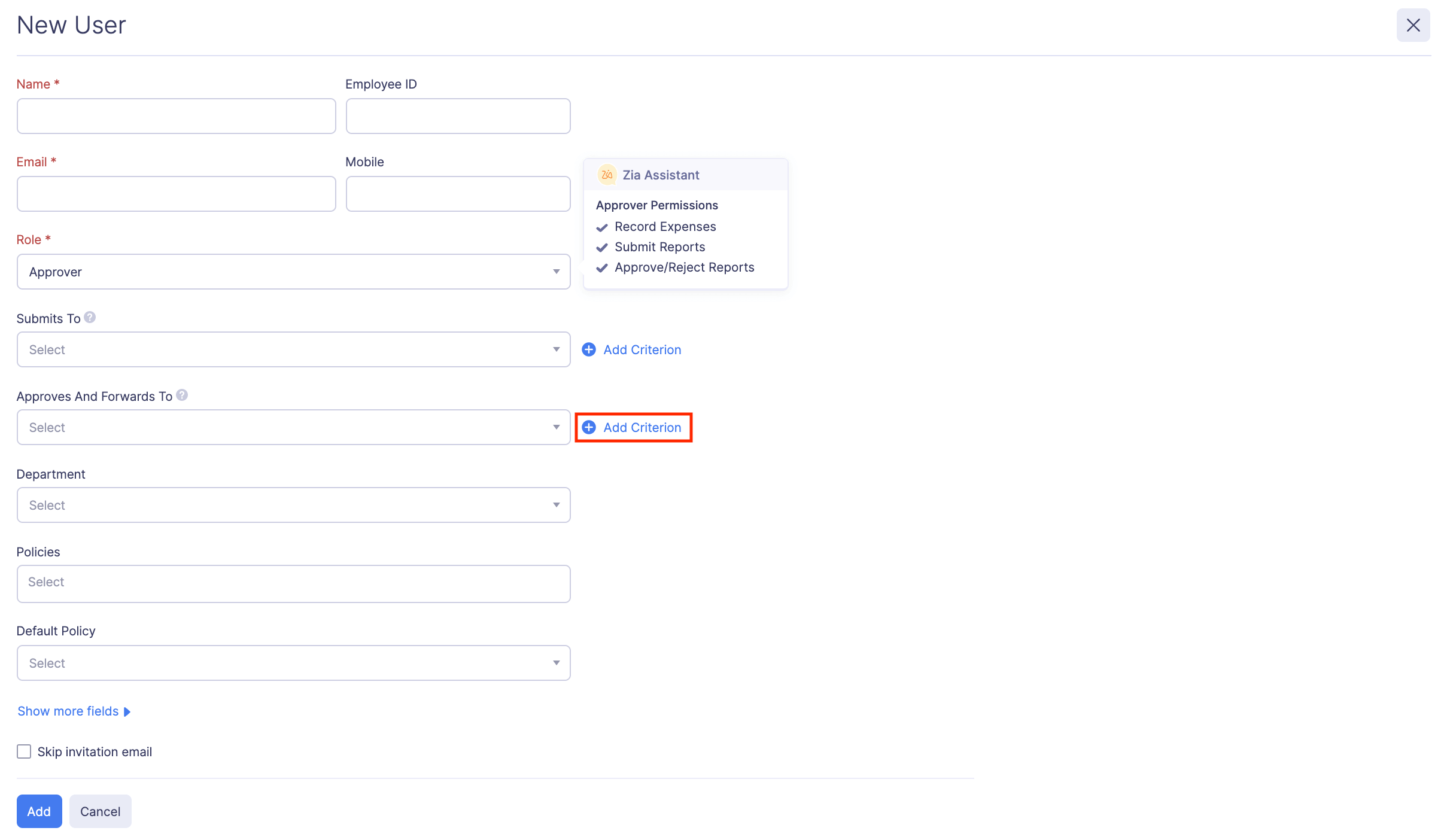Open the Submits To select control

pyautogui.click(x=293, y=349)
